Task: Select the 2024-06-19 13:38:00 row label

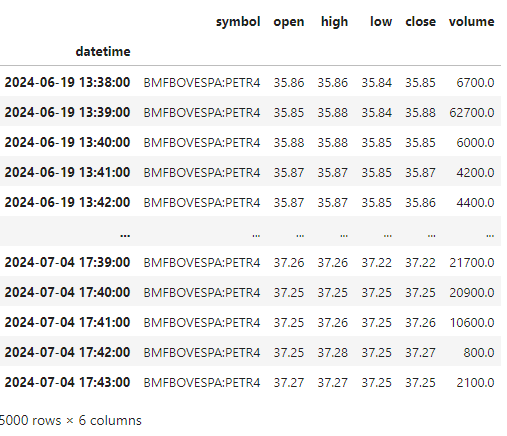Action: [x=67, y=82]
